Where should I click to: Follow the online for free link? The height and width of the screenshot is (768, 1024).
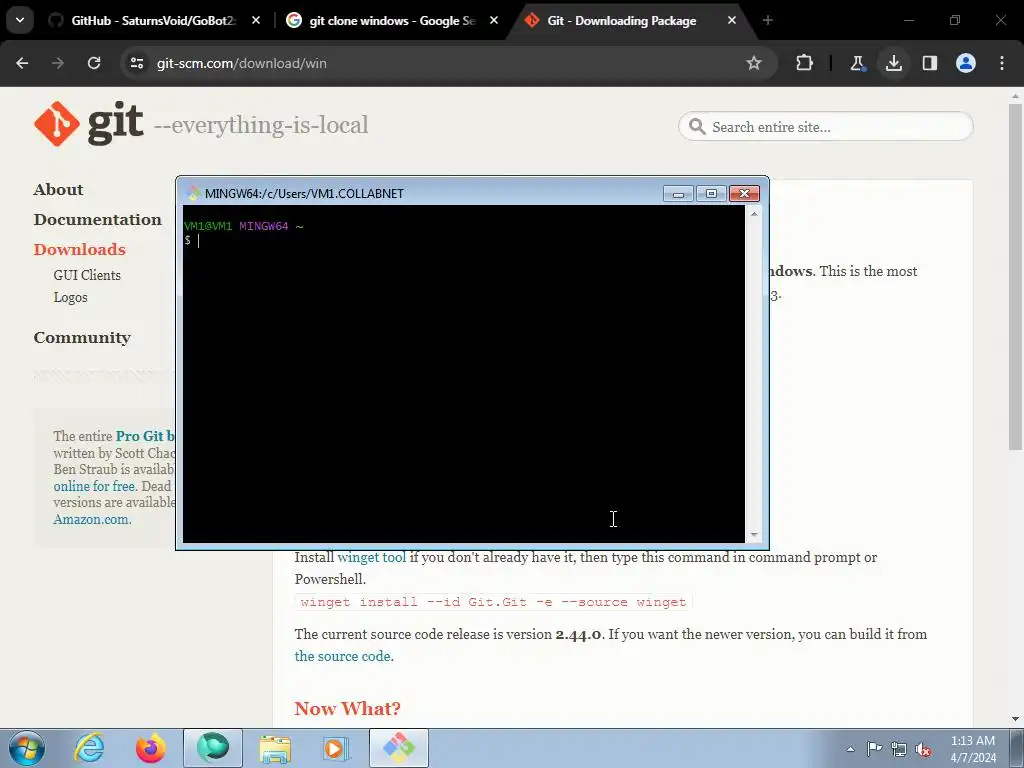[x=94, y=486]
